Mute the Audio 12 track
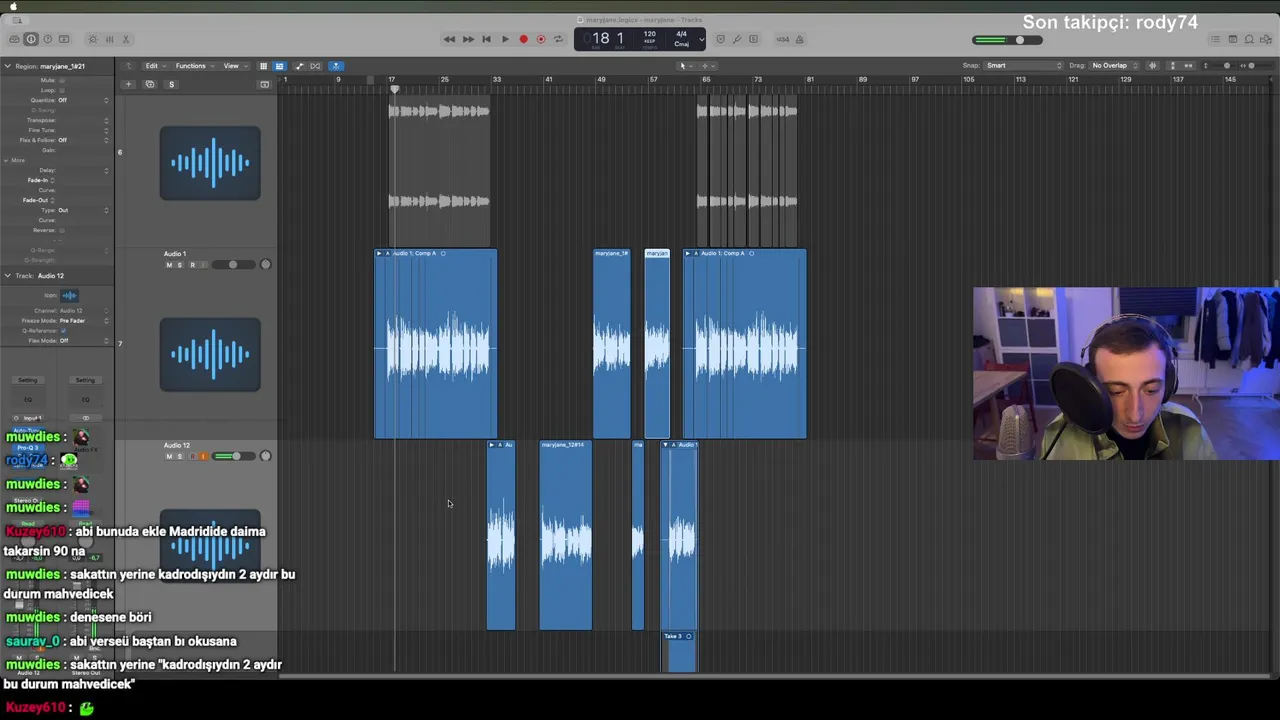Image resolution: width=1280 pixels, height=720 pixels. (x=169, y=456)
